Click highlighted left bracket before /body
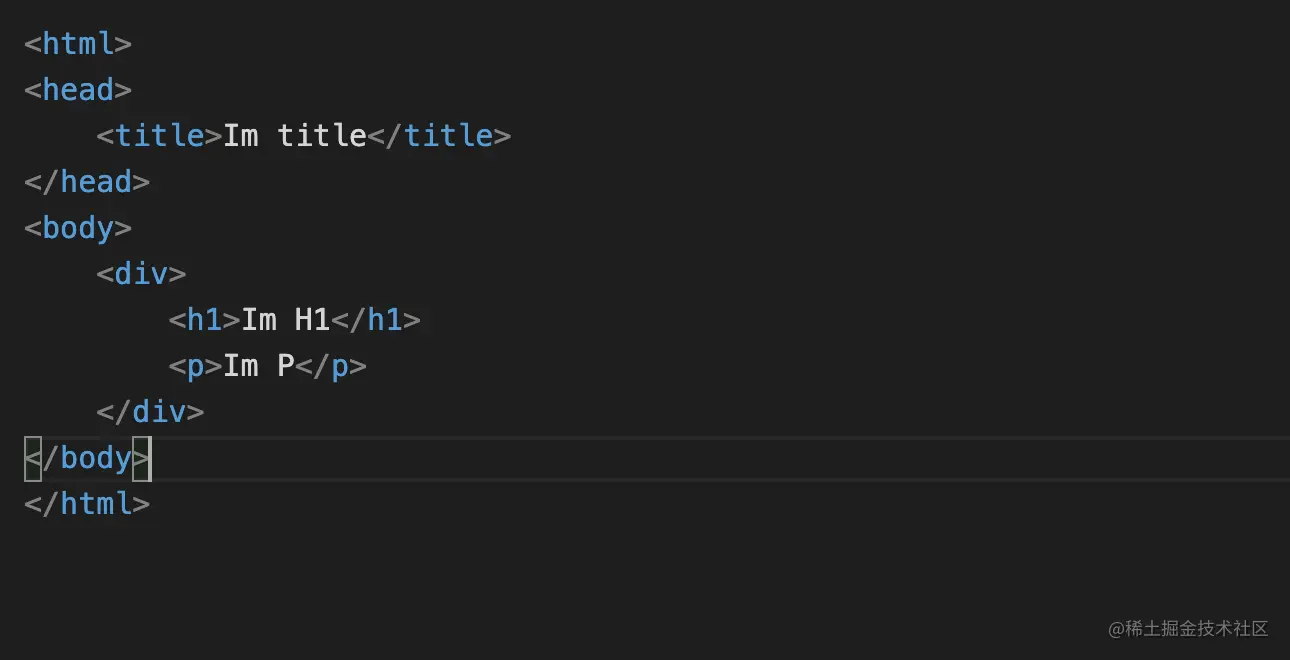The image size is (1290, 660). pos(33,458)
